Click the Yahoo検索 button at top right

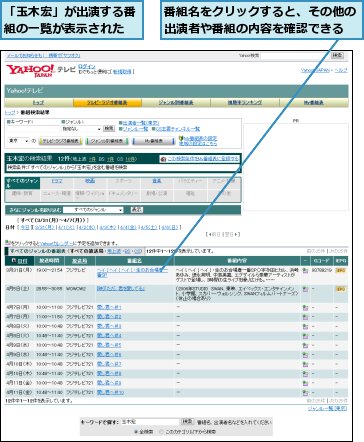(x=337, y=55)
